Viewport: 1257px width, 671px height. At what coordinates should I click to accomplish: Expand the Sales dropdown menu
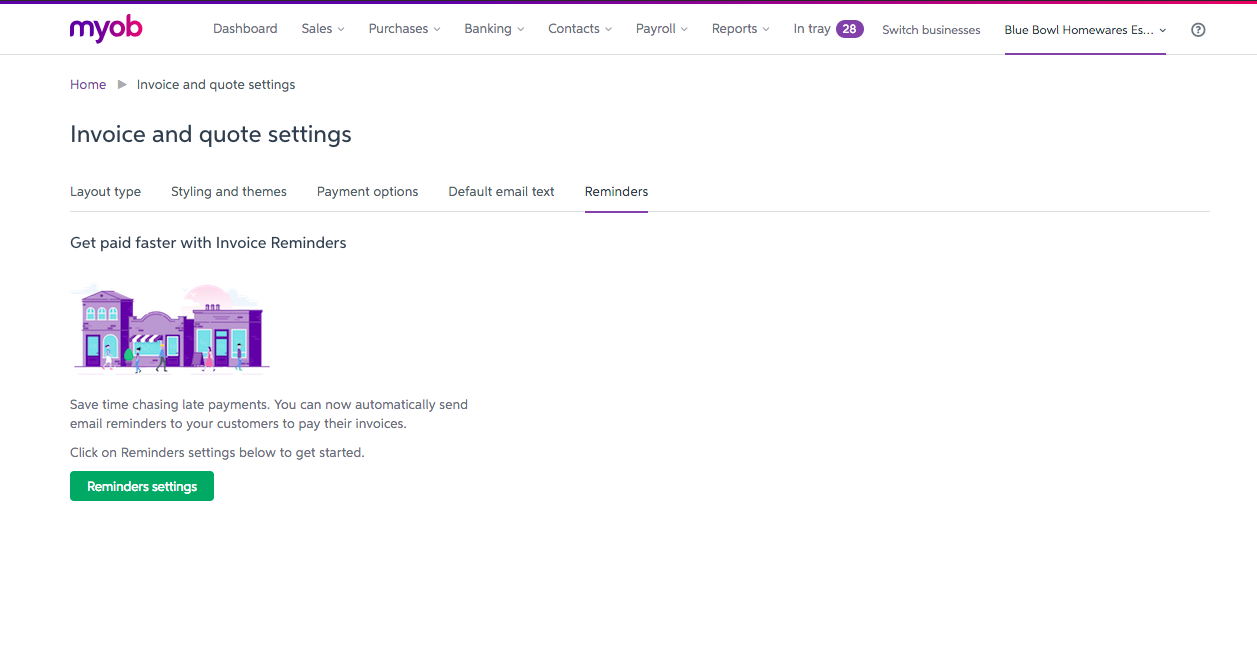coord(322,29)
